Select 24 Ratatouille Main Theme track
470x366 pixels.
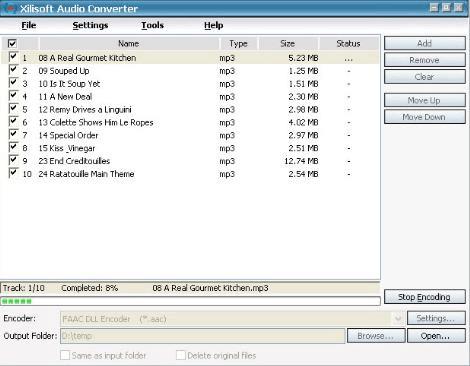click(86, 174)
